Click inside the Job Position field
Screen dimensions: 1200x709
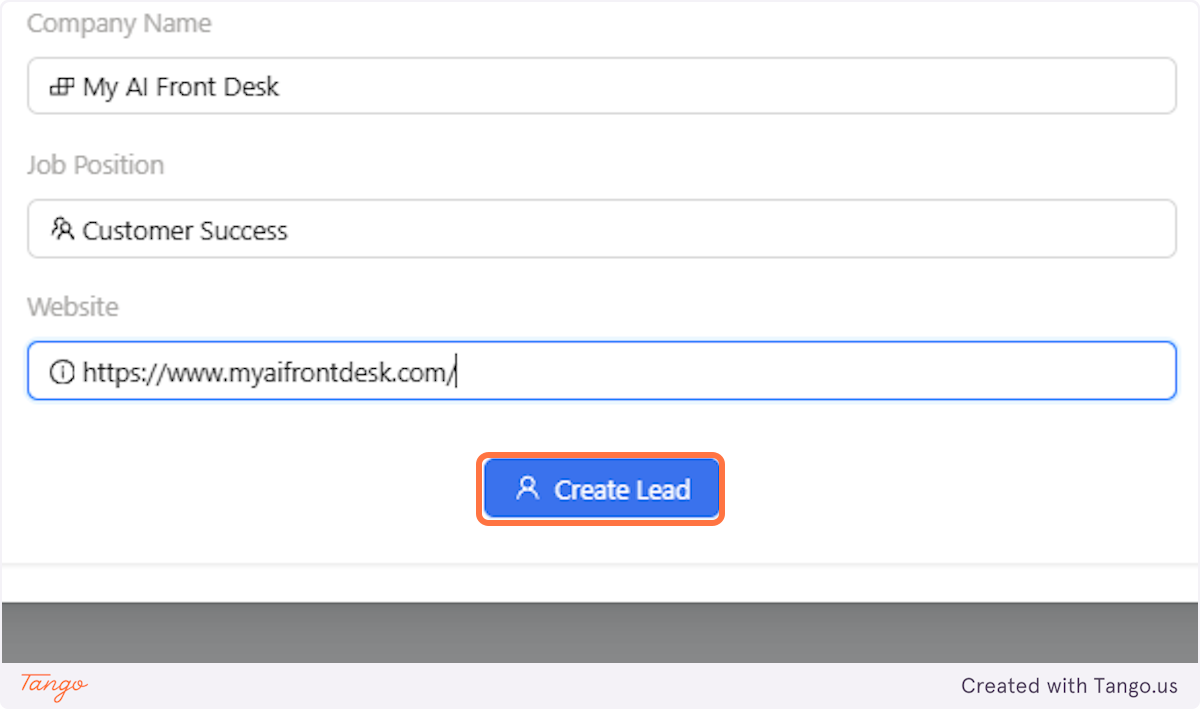(x=600, y=229)
